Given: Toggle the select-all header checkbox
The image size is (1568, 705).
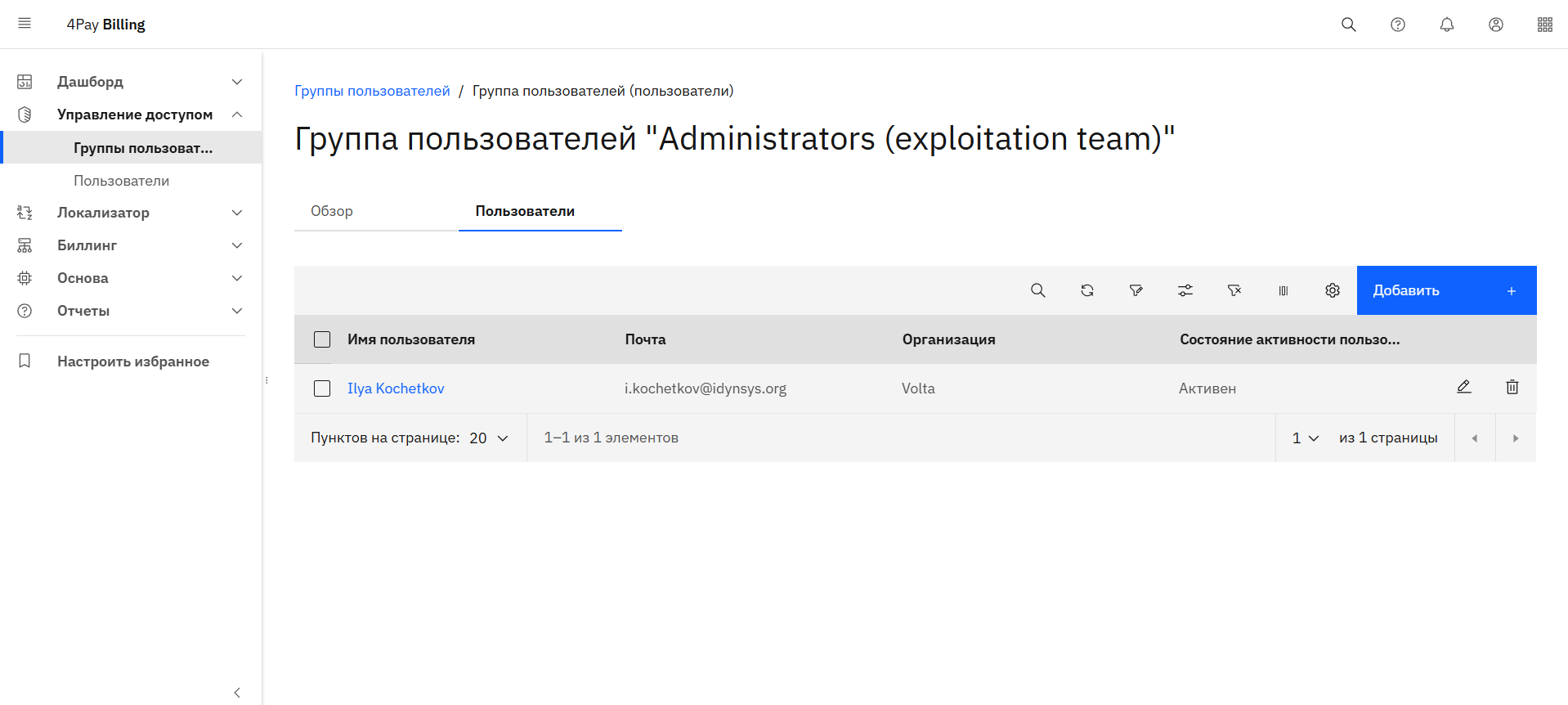Looking at the screenshot, I should tap(322, 339).
